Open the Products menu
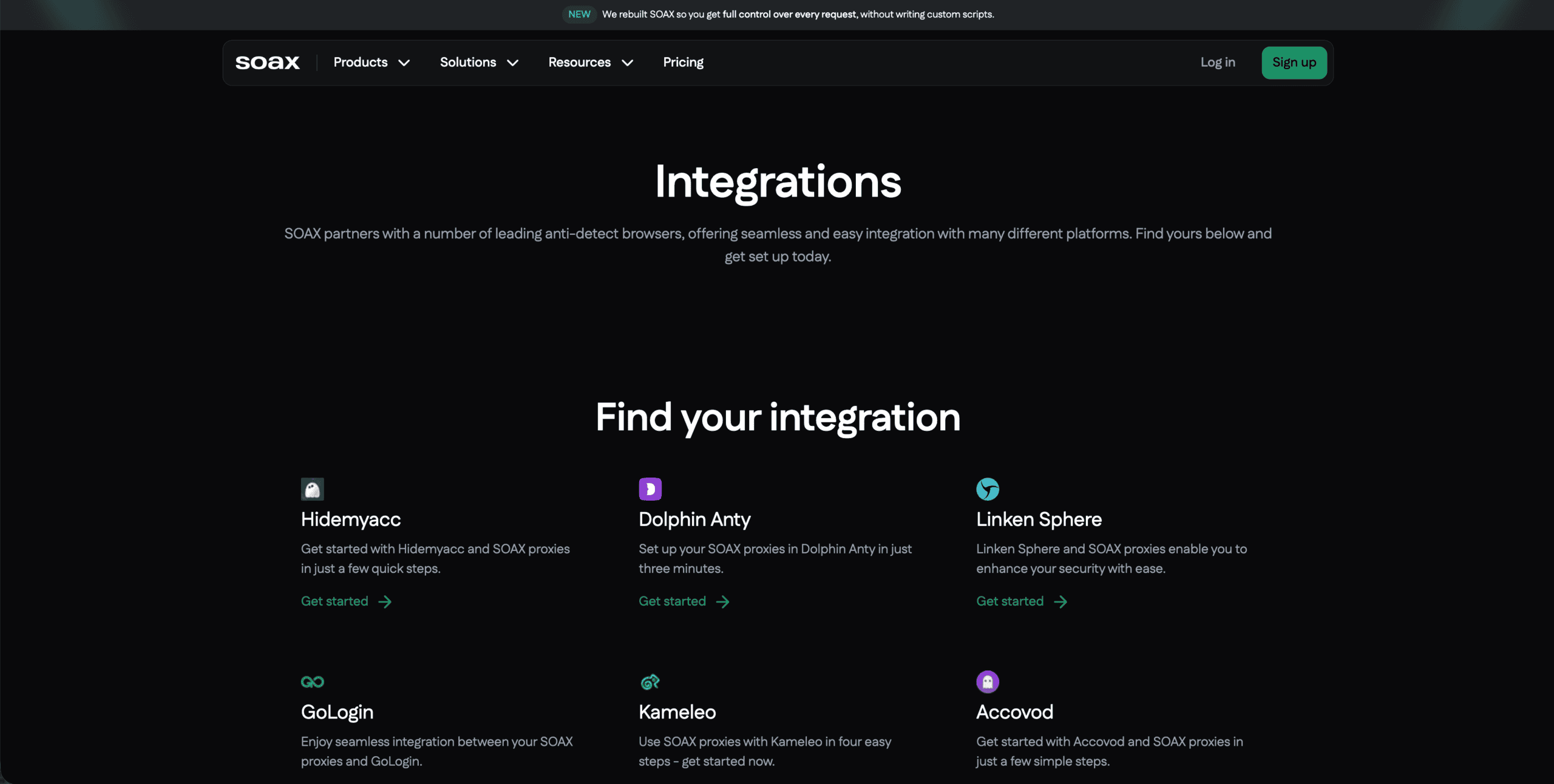This screenshot has width=1554, height=784. click(x=372, y=63)
